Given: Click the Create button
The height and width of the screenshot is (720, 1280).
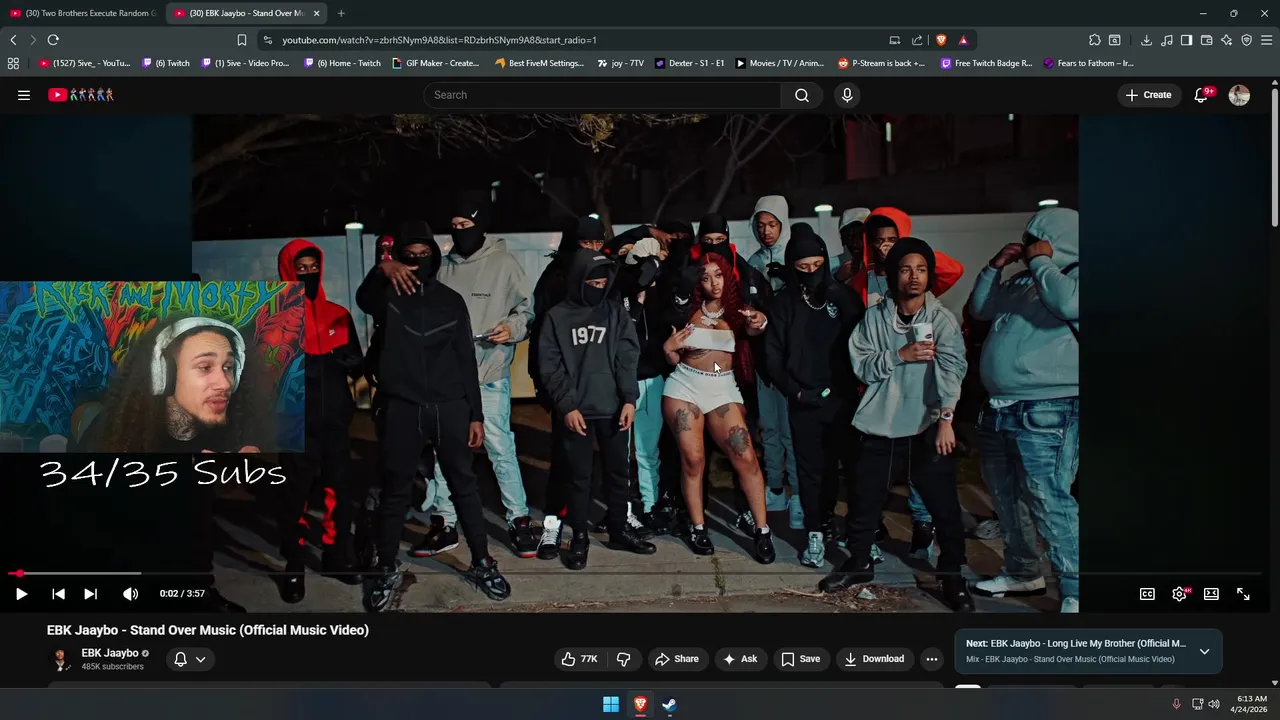Looking at the screenshot, I should tap(1149, 95).
